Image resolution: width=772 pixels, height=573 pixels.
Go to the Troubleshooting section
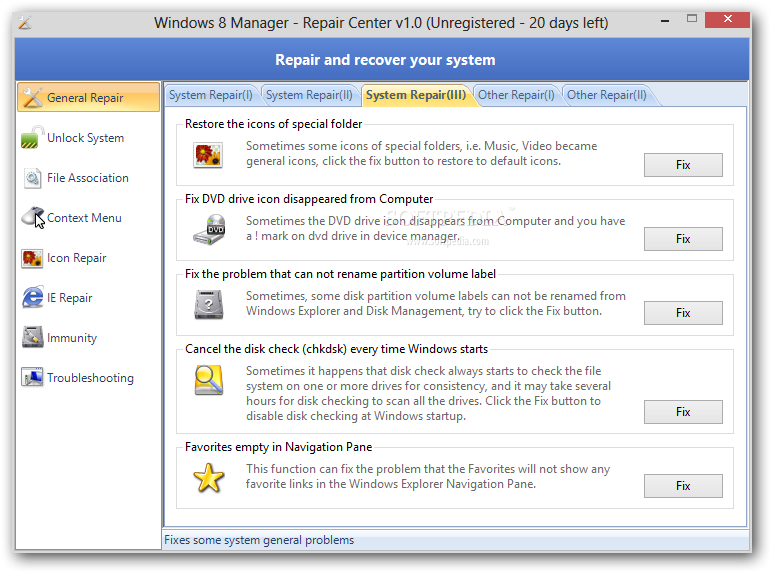(x=89, y=378)
